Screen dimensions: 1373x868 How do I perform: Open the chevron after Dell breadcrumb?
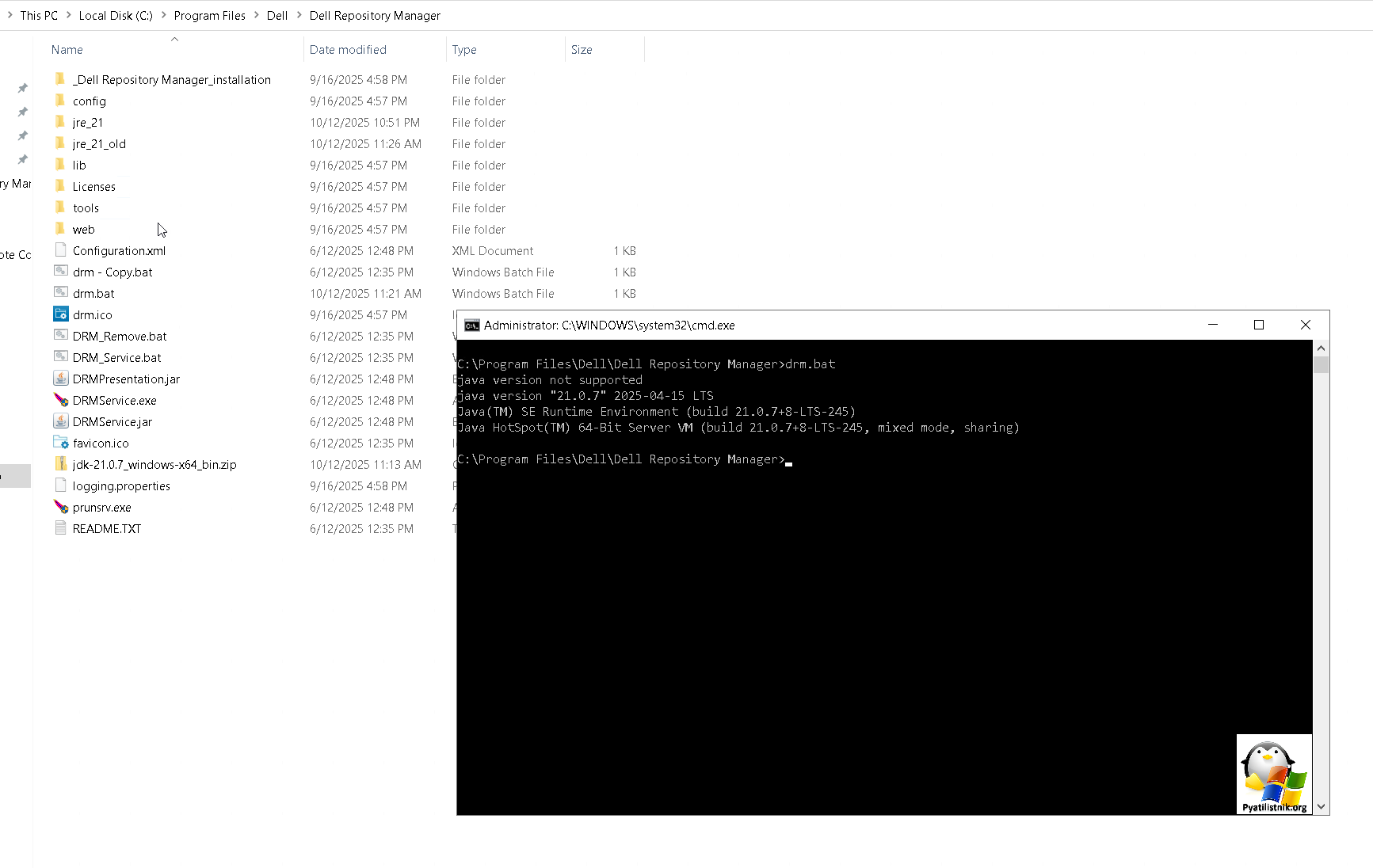click(299, 15)
